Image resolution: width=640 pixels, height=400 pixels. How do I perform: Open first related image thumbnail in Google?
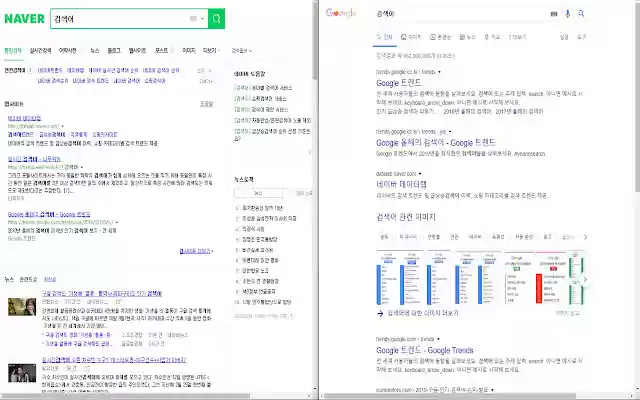pyautogui.click(x=400, y=278)
